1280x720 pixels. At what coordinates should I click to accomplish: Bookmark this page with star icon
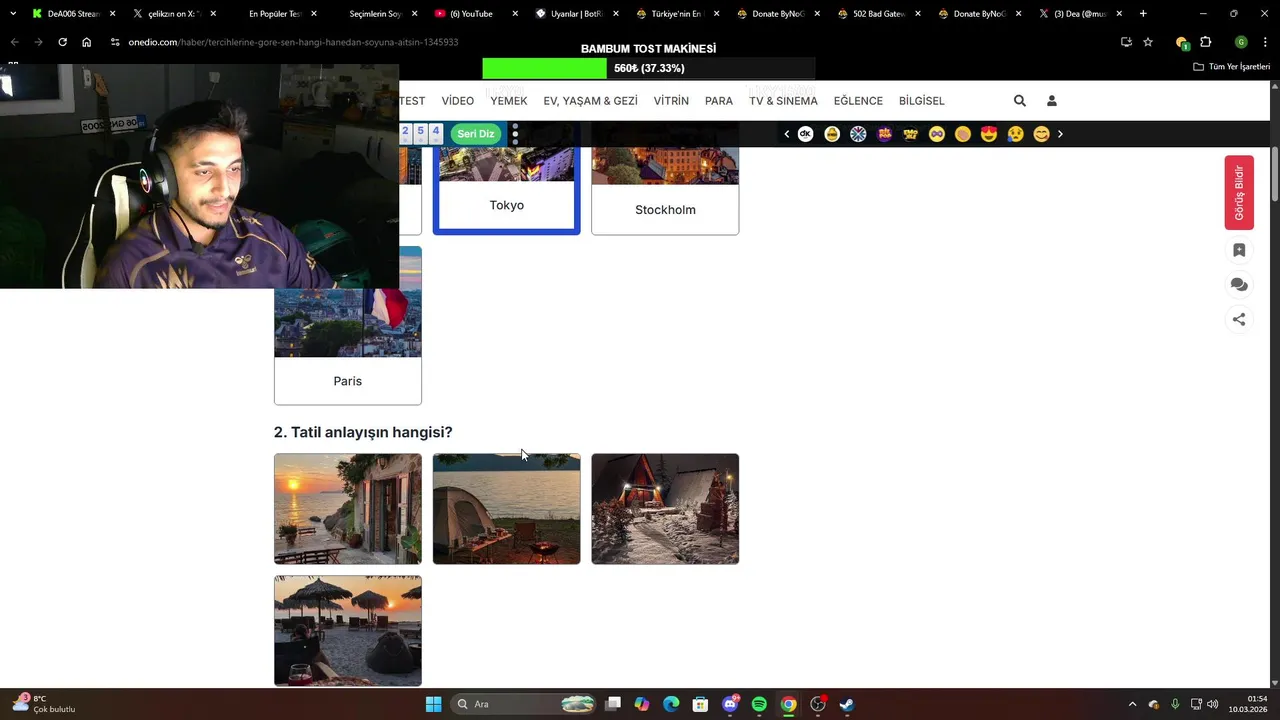(x=1148, y=42)
